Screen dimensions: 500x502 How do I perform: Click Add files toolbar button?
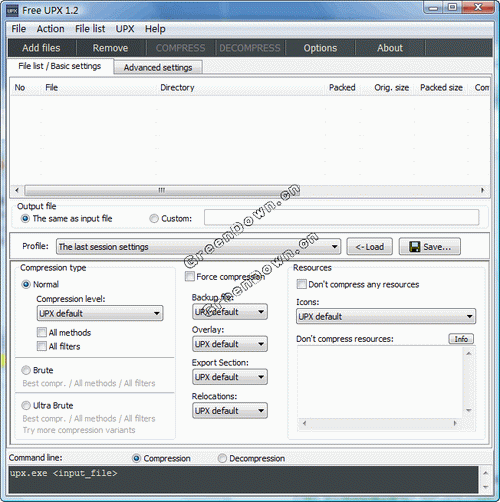click(41, 48)
